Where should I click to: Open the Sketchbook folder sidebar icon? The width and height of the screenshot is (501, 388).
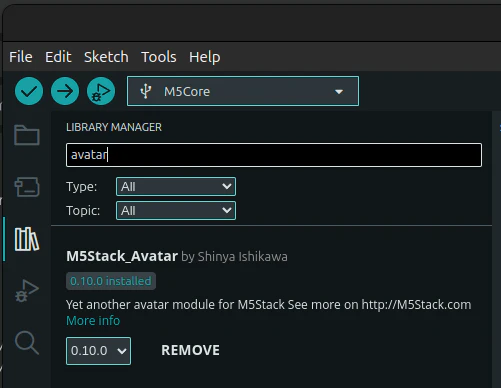point(27,135)
